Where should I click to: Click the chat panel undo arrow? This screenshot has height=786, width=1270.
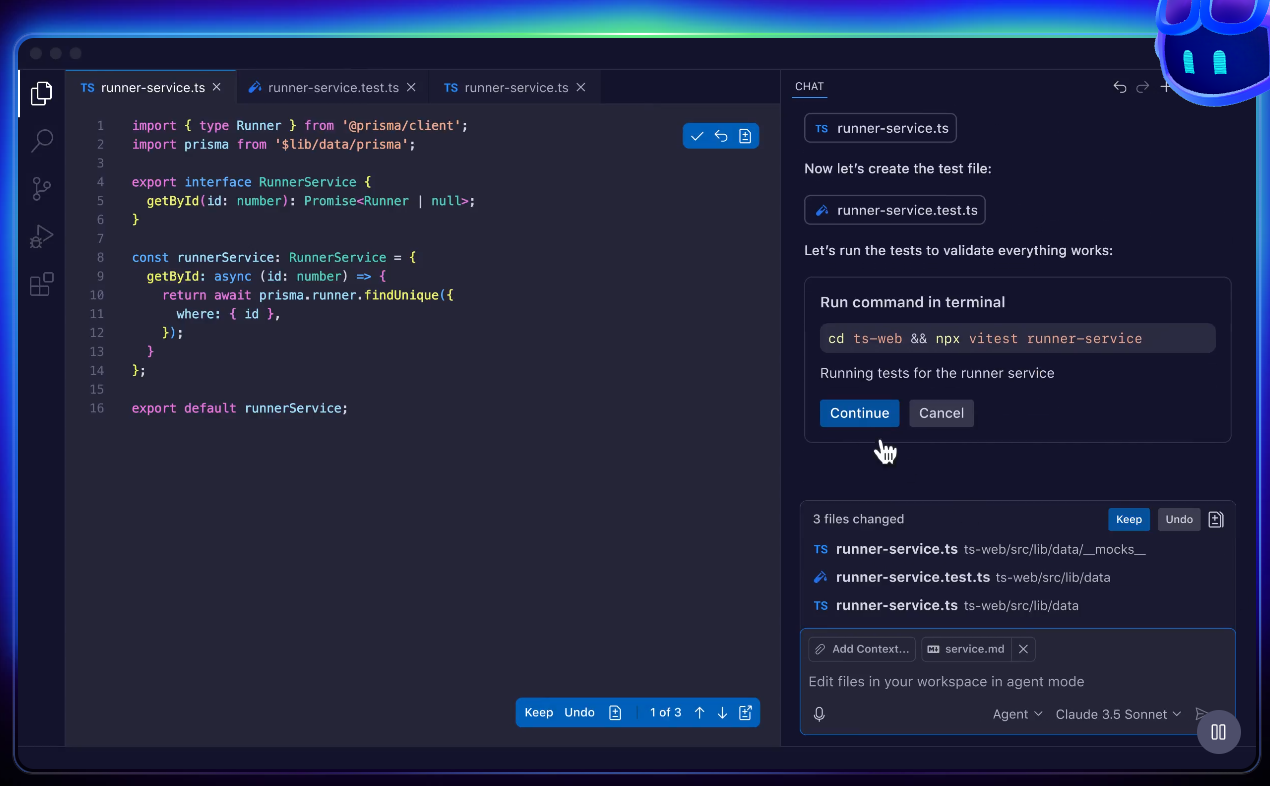coord(1120,87)
